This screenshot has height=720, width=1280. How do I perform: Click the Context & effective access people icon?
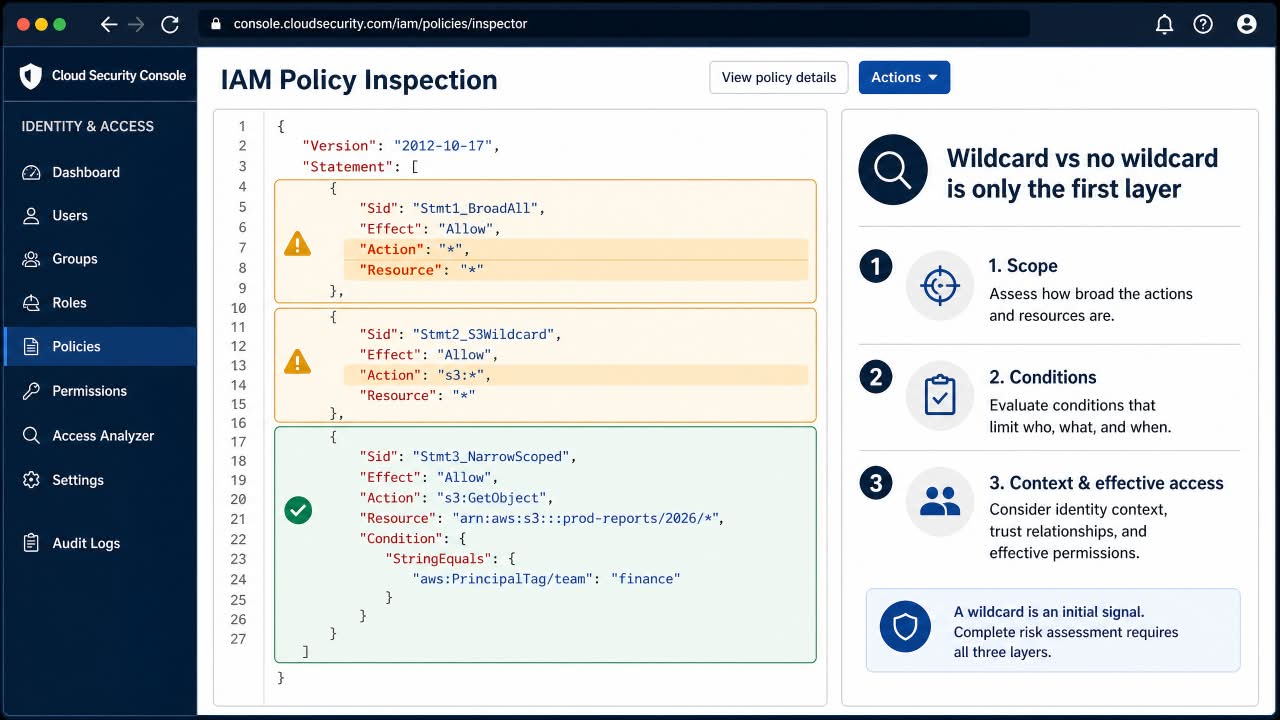(940, 501)
